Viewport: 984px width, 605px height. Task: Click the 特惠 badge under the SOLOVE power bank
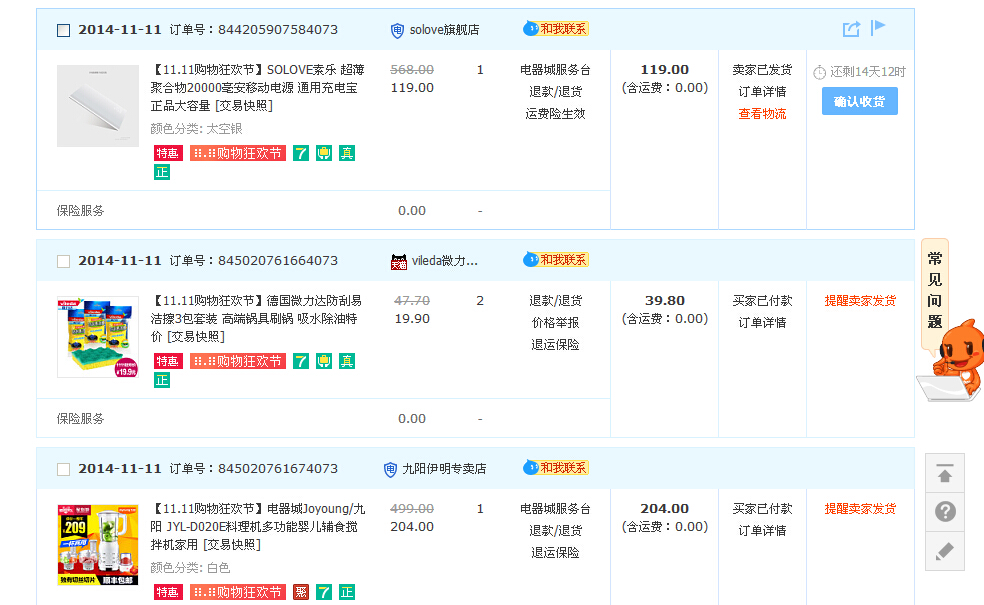167,153
